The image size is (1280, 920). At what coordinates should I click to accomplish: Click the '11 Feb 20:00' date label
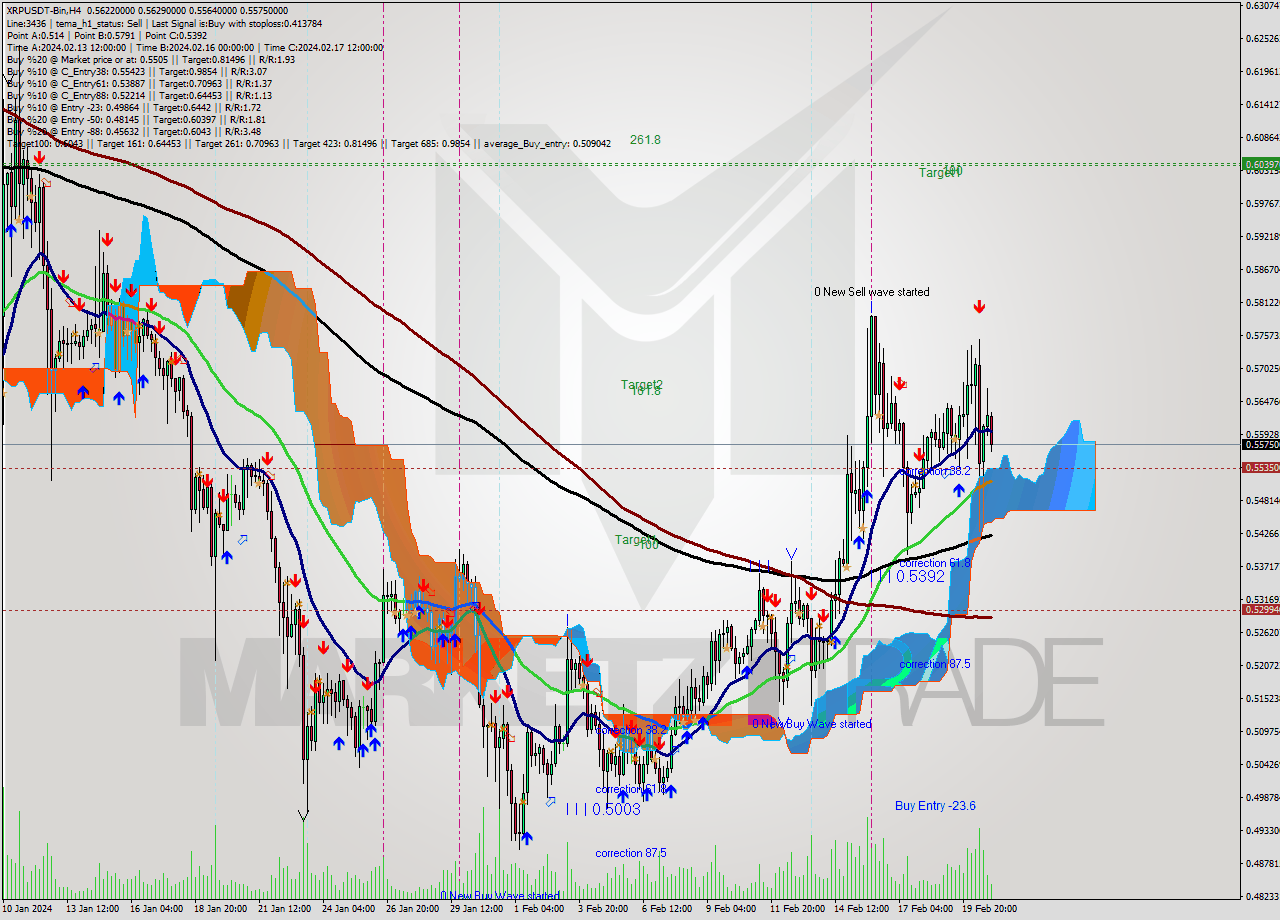point(797,909)
